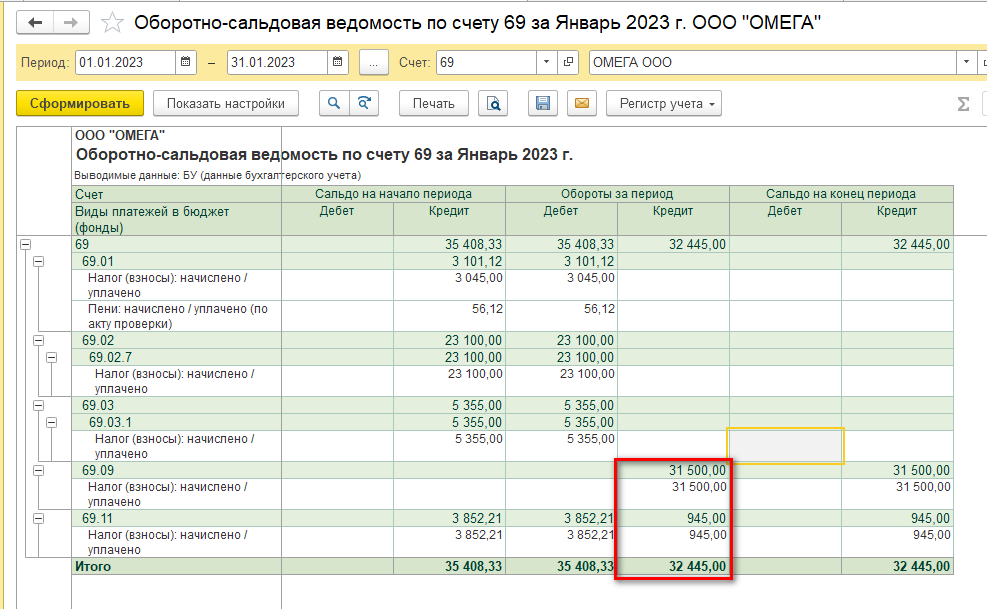Screen dimensions: 987x609
Task: Open calendar for end date 31.01.2023
Action: pos(337,62)
